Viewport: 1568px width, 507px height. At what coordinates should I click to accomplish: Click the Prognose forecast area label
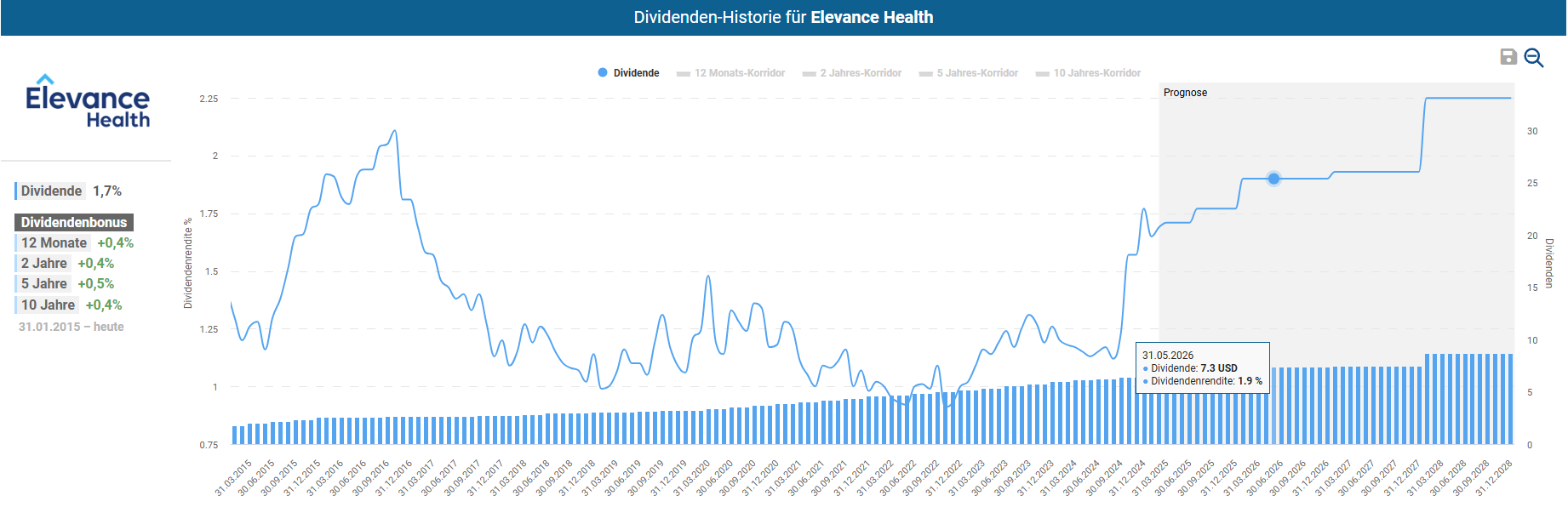[1185, 93]
